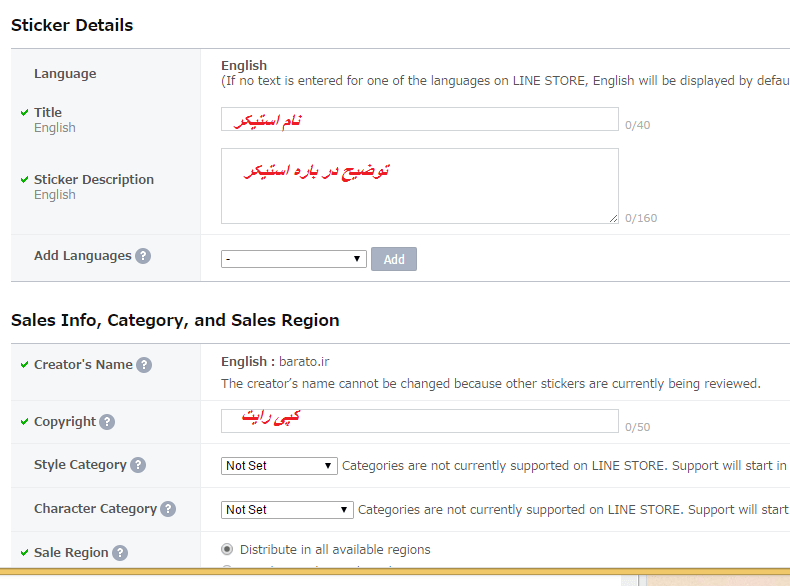This screenshot has height=586, width=790.
Task: Click help icon next to Add Languages
Action: 143,256
